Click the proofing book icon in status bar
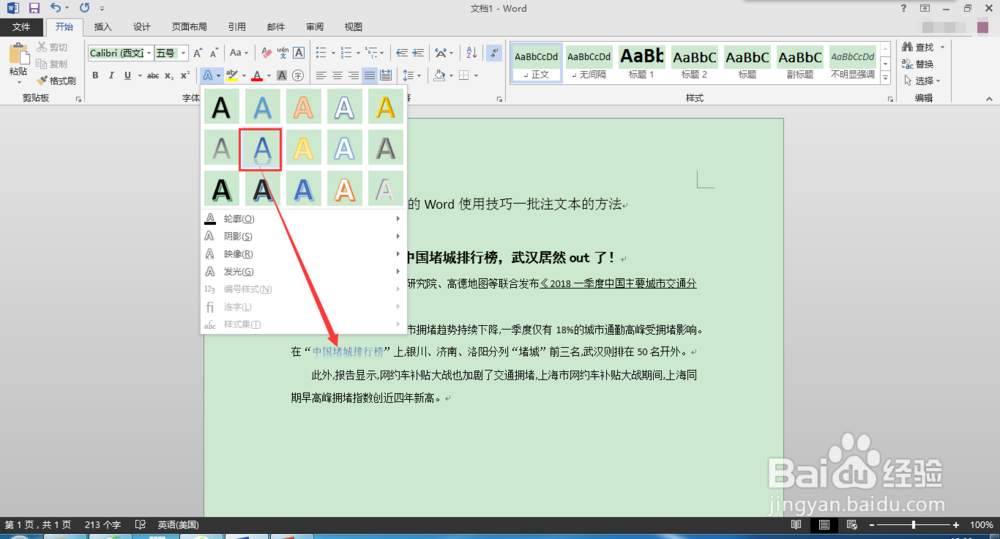 coord(140,524)
